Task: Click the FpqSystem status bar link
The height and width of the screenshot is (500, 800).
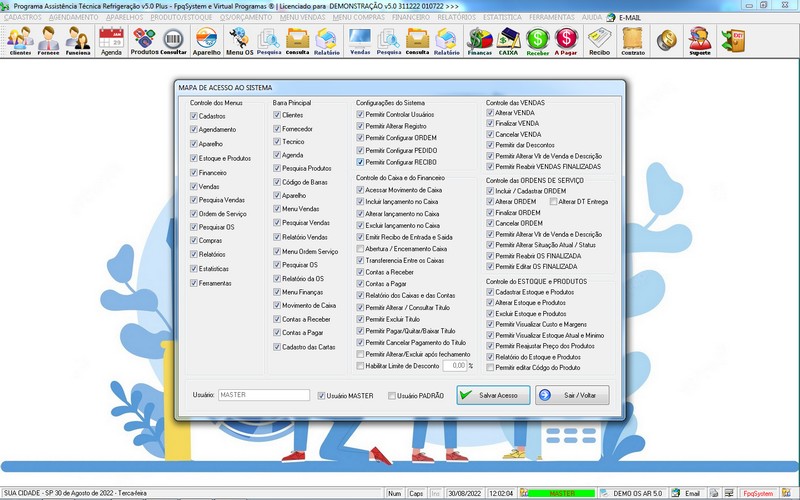Action: pyautogui.click(x=758, y=493)
